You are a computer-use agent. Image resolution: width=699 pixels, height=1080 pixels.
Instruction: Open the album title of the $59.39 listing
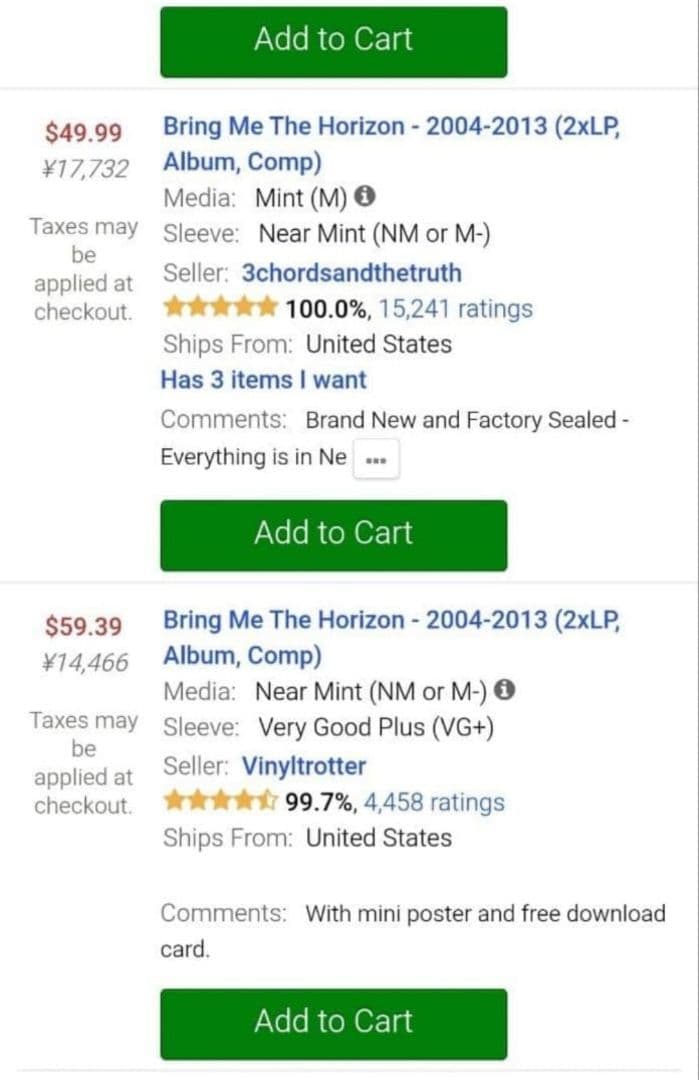398,637
